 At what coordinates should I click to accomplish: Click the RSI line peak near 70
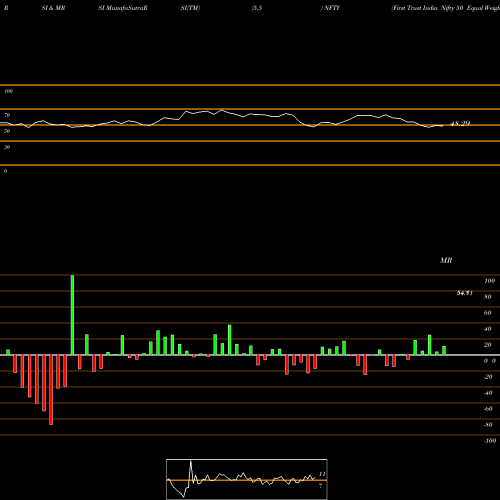221,110
